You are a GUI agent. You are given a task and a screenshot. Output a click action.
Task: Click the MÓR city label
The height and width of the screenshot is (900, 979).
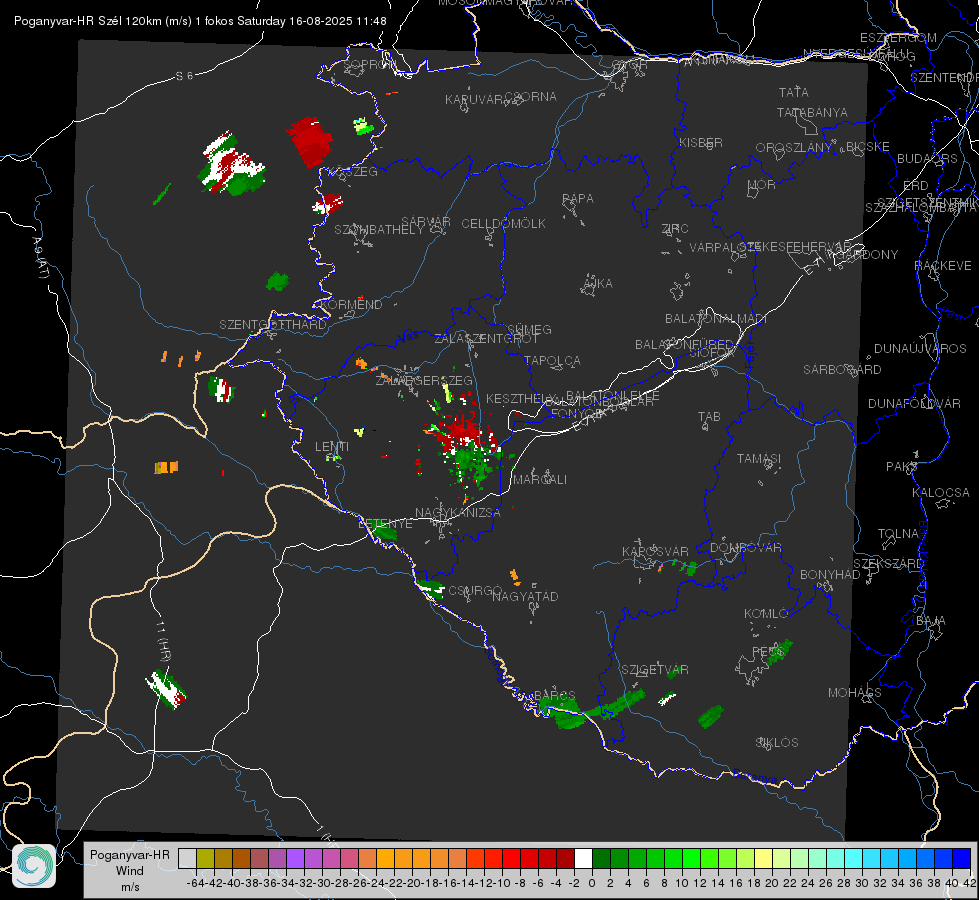tap(762, 185)
